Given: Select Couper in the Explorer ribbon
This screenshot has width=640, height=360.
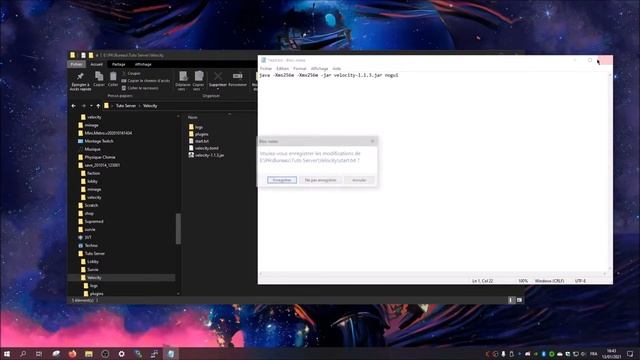Looking at the screenshot, I should click(131, 73).
